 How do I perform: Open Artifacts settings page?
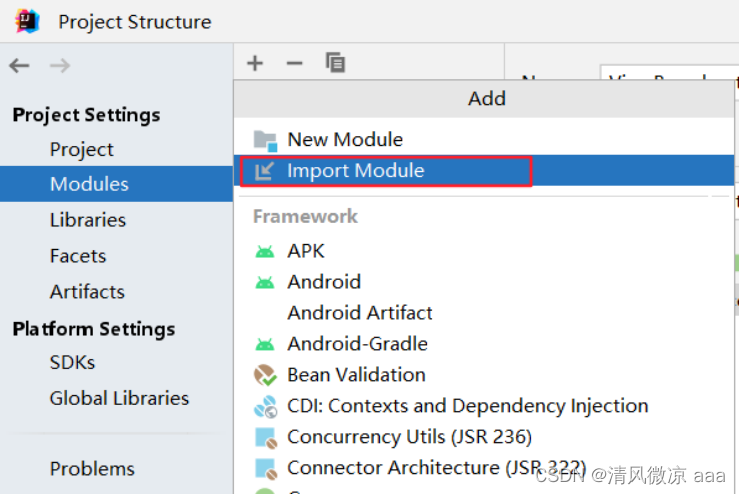(x=116, y=292)
